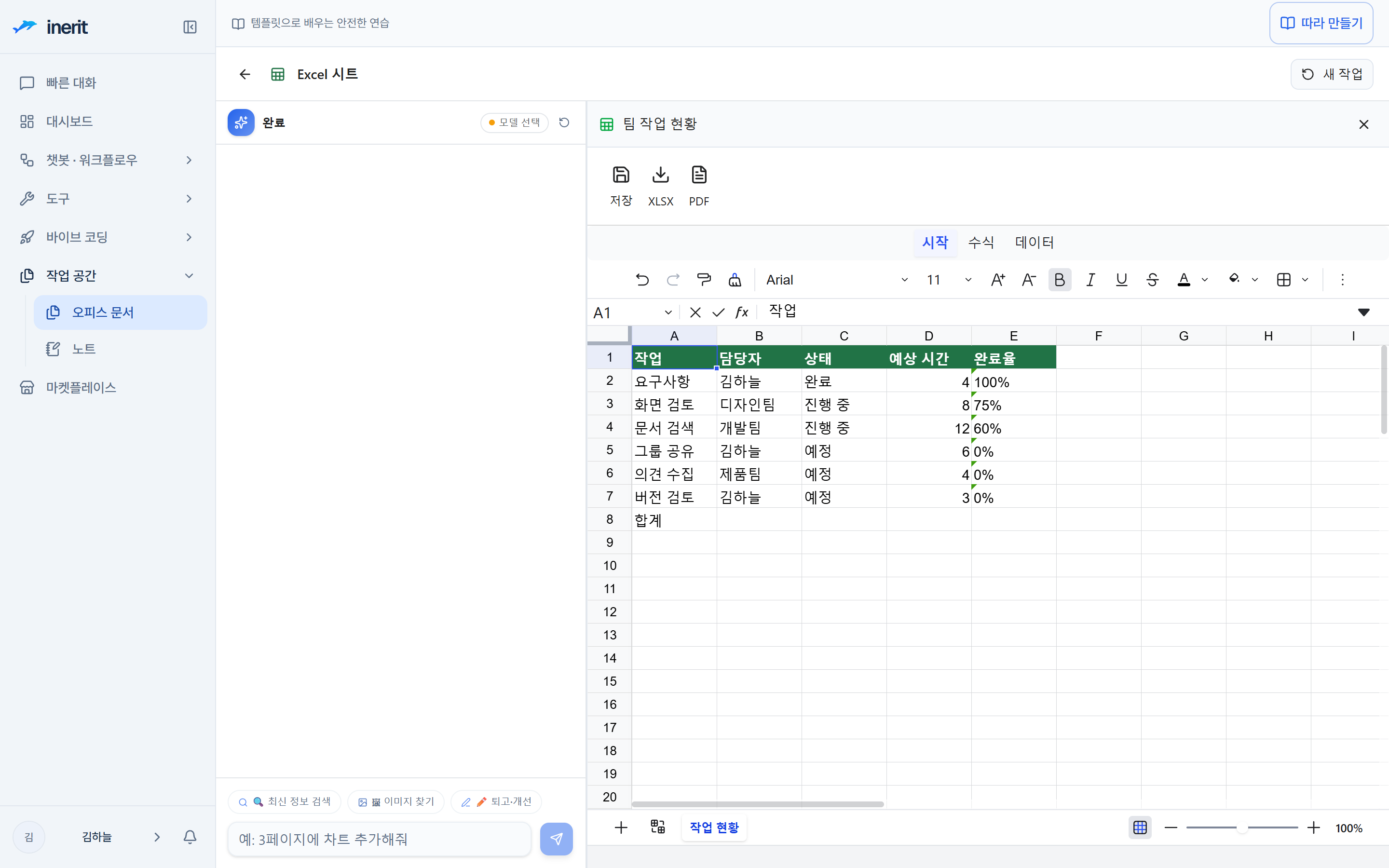
Task: Click the chat message input field
Action: click(x=380, y=839)
